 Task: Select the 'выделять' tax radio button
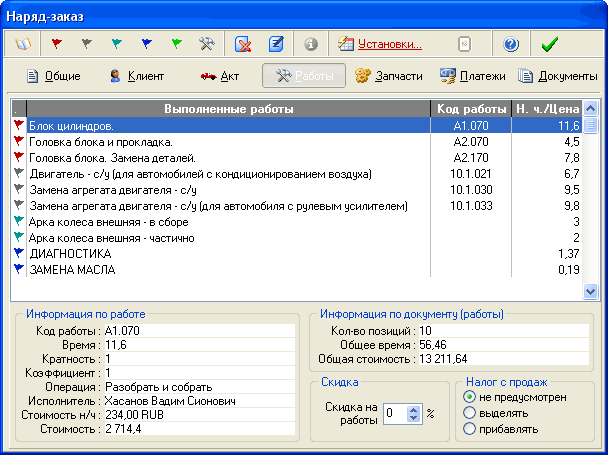[469, 413]
